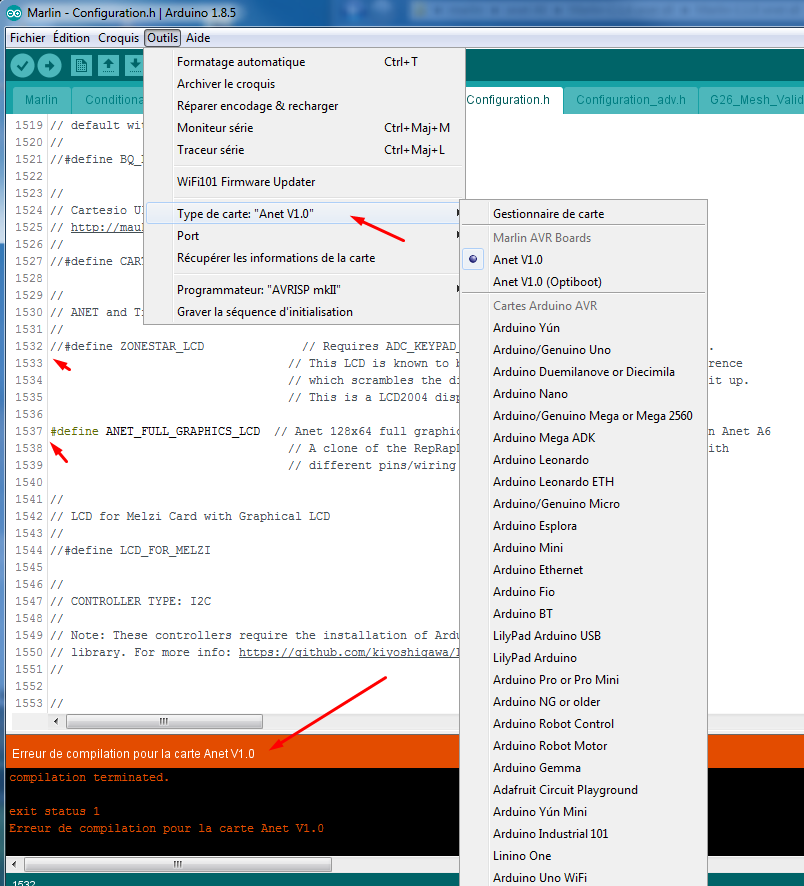Click the editor scrollbar left arrow
The width and height of the screenshot is (804, 886).
[56, 722]
